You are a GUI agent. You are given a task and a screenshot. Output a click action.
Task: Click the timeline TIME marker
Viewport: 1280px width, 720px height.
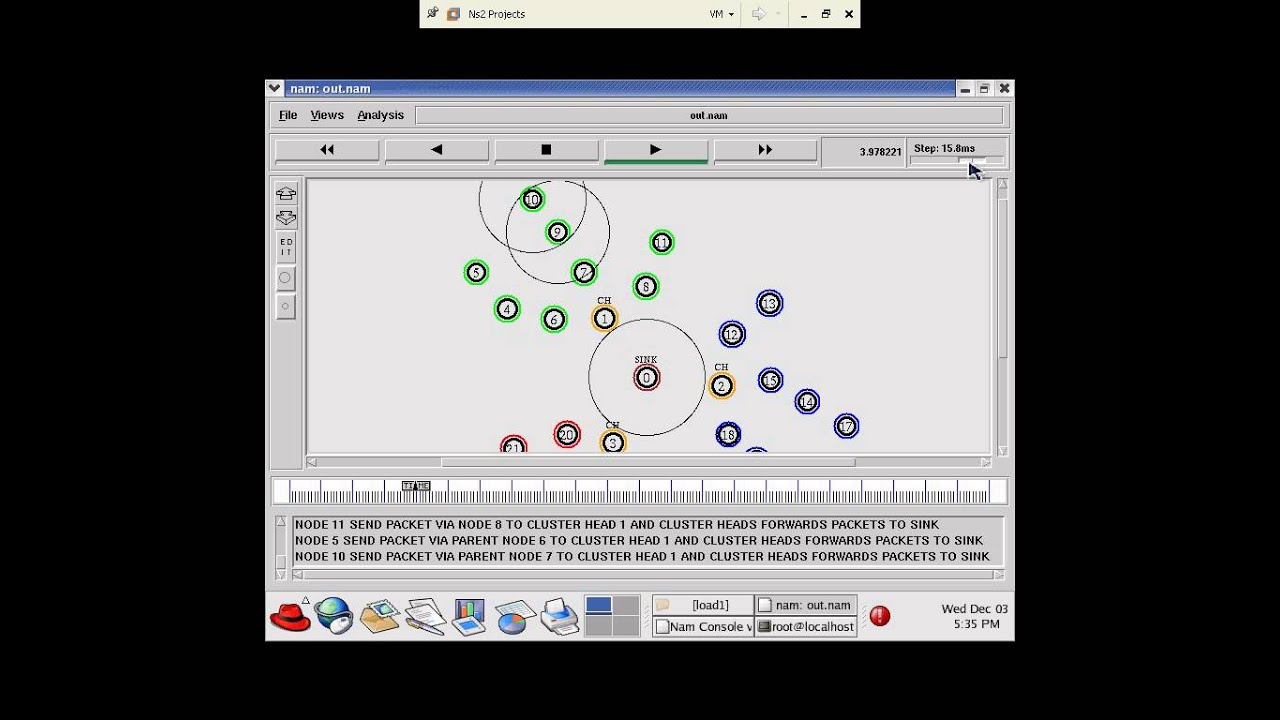(416, 486)
